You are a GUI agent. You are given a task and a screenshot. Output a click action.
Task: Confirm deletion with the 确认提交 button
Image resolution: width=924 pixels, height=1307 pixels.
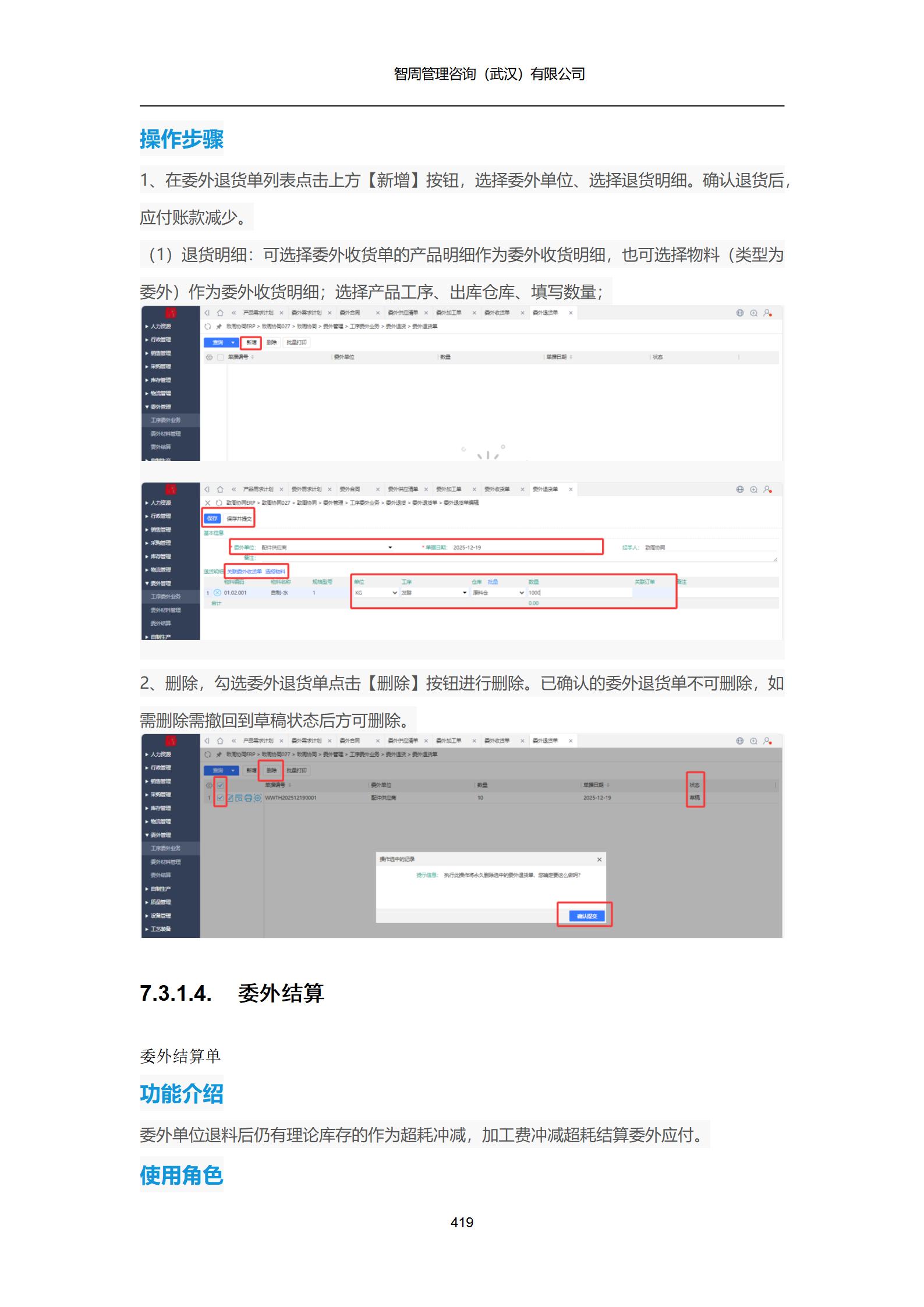(x=586, y=916)
